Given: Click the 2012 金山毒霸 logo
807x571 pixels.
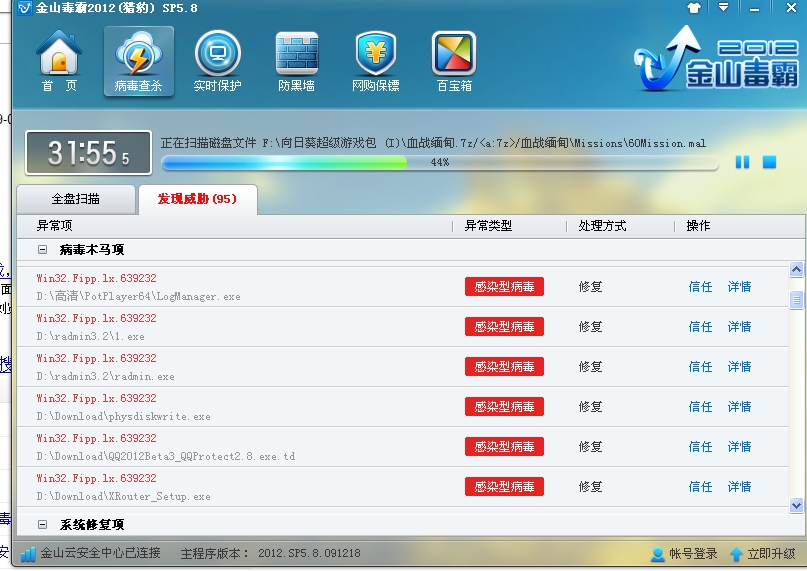Looking at the screenshot, I should pos(716,59).
